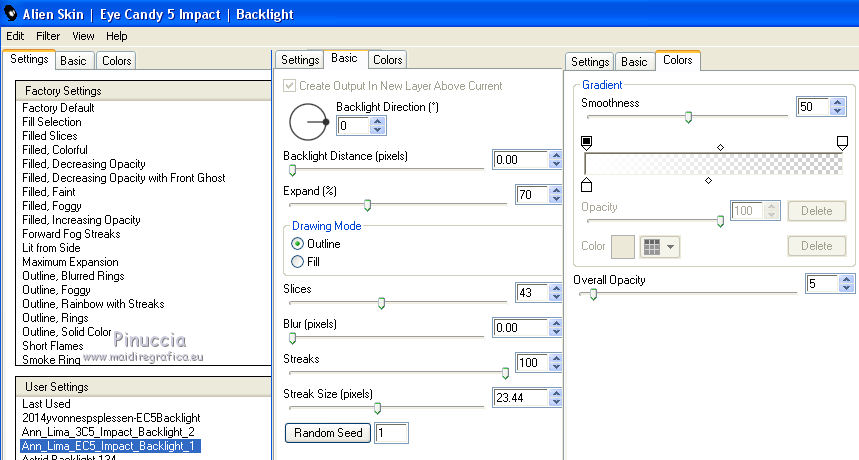Click the Streaks slider thumb
Viewport: 859px width, 460px height.
coord(505,373)
